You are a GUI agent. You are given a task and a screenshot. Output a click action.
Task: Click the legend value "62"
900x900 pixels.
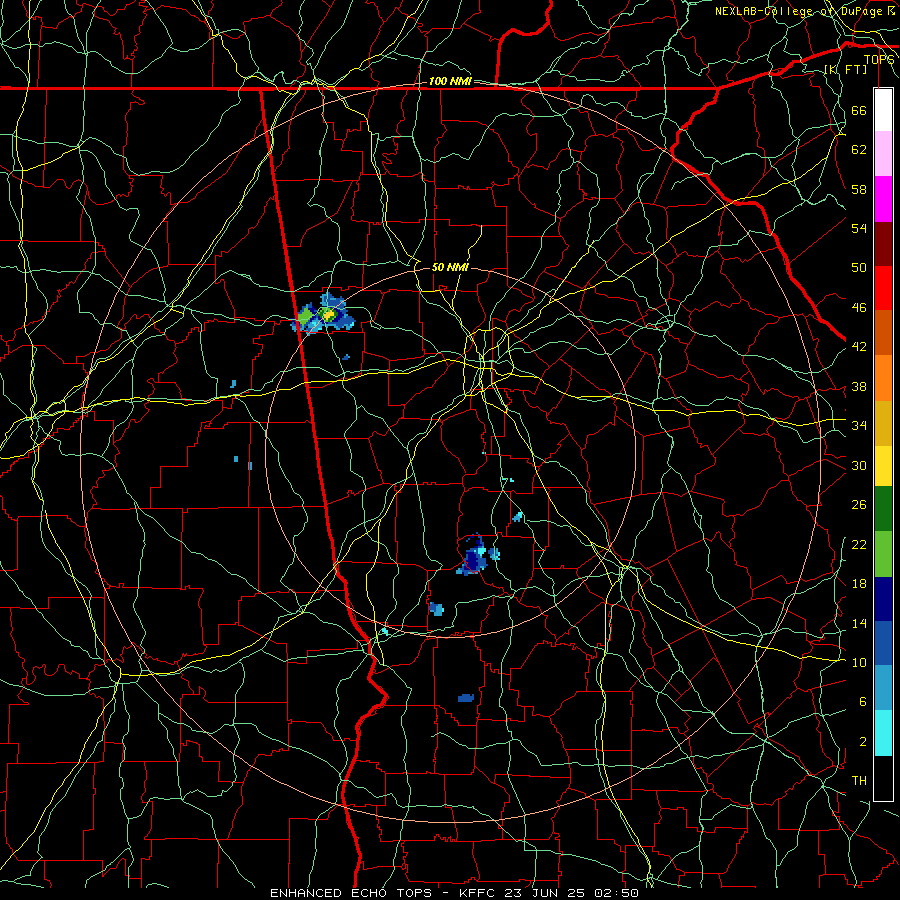[x=859, y=150]
